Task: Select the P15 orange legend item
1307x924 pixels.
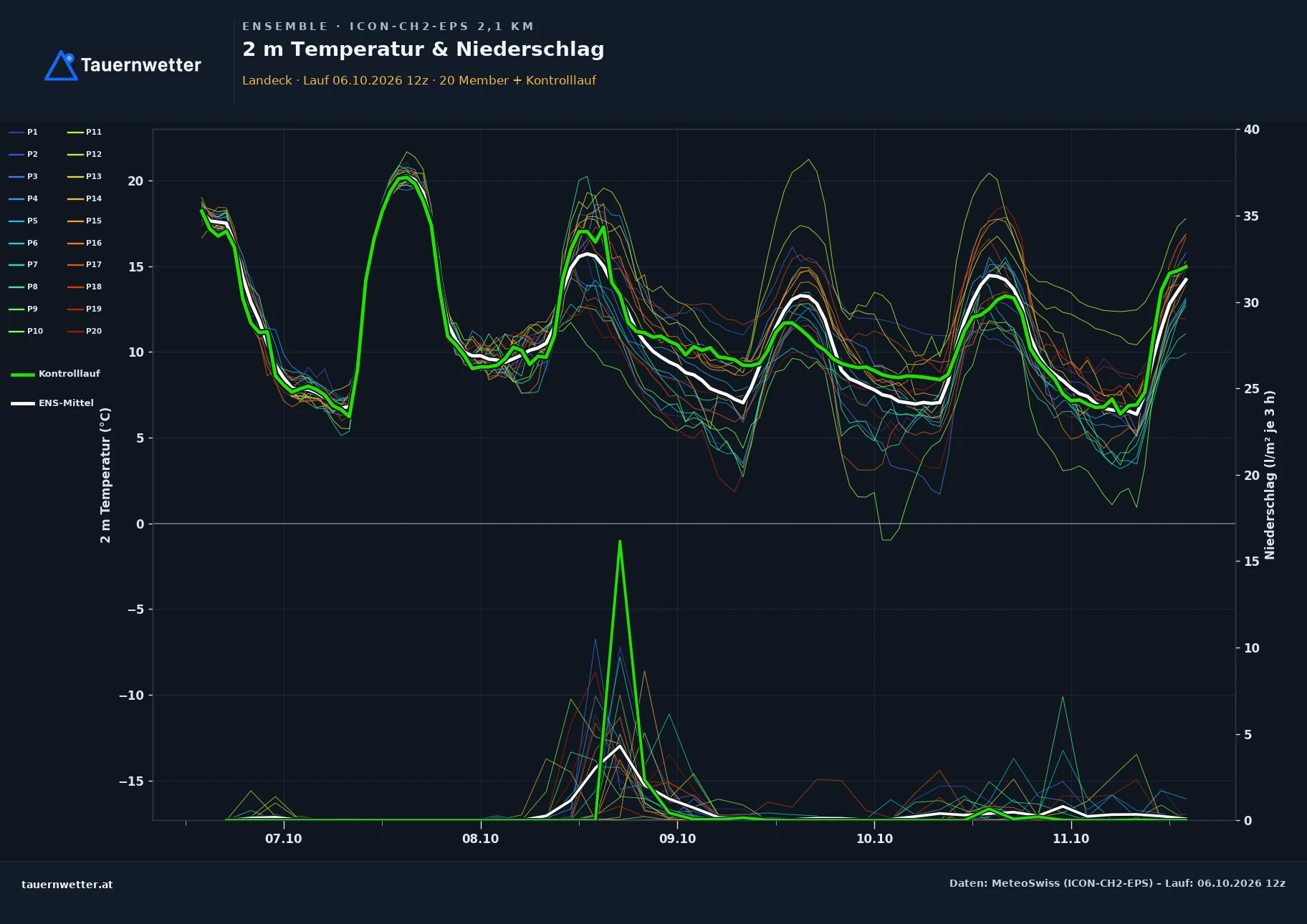Action: point(85,221)
